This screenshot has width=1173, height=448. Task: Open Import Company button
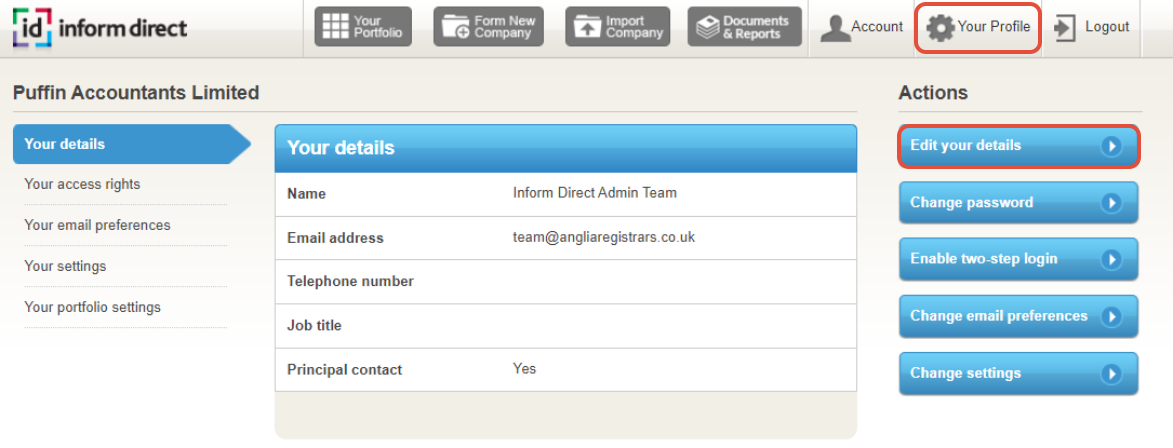coord(617,27)
